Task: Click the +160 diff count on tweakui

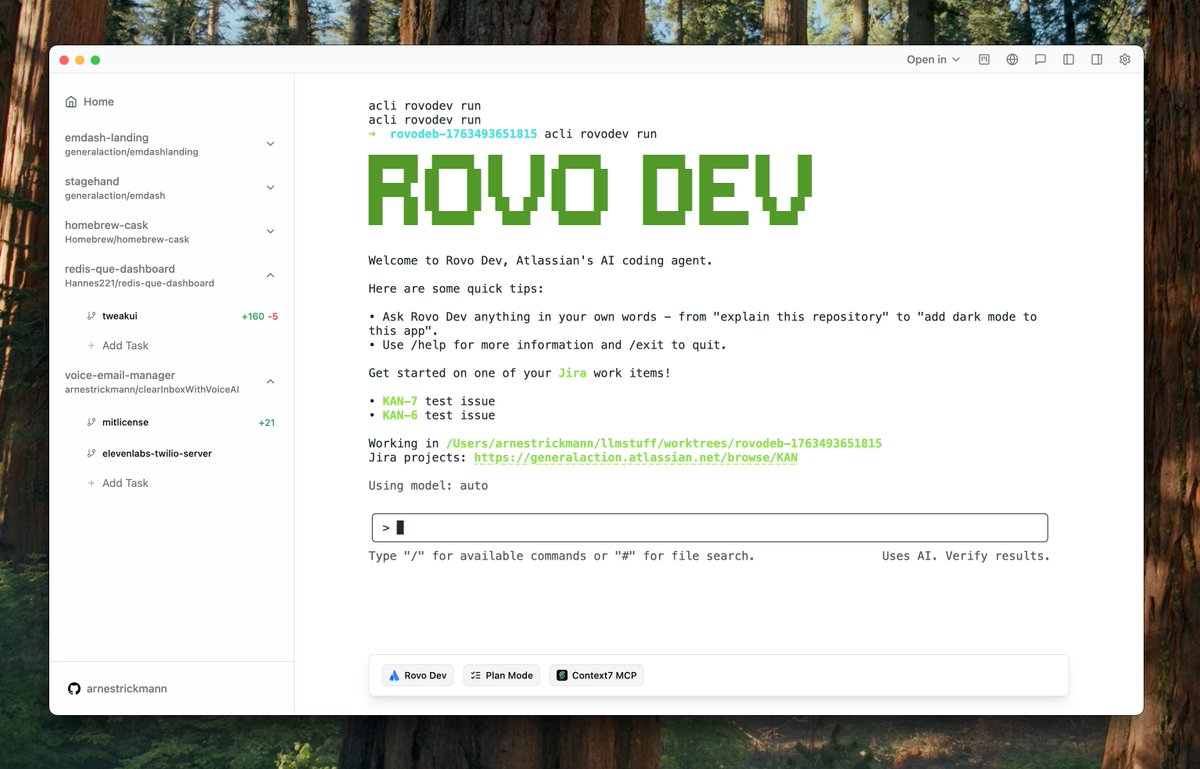Action: pyautogui.click(x=253, y=316)
